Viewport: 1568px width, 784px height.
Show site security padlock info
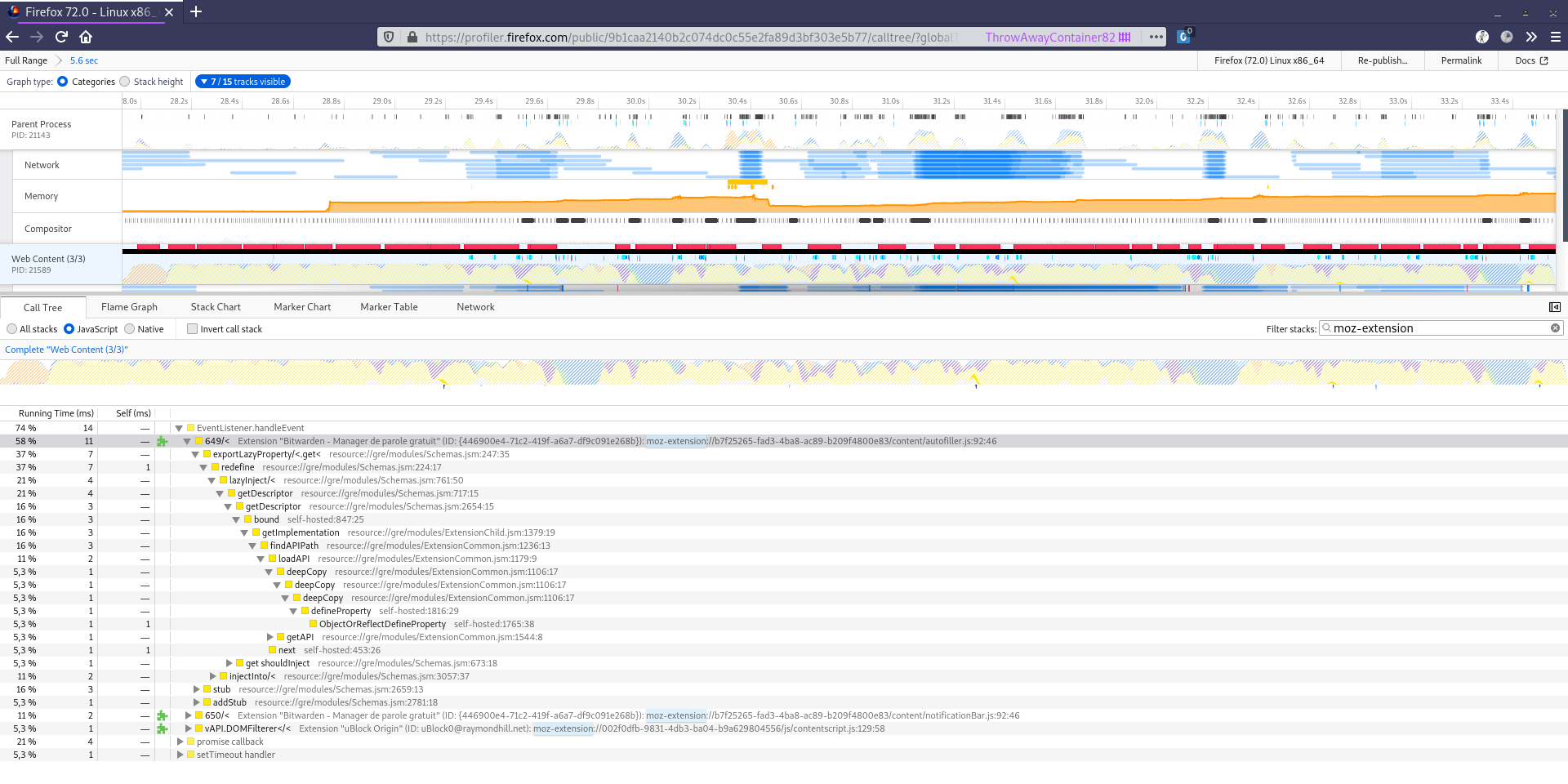[412, 37]
